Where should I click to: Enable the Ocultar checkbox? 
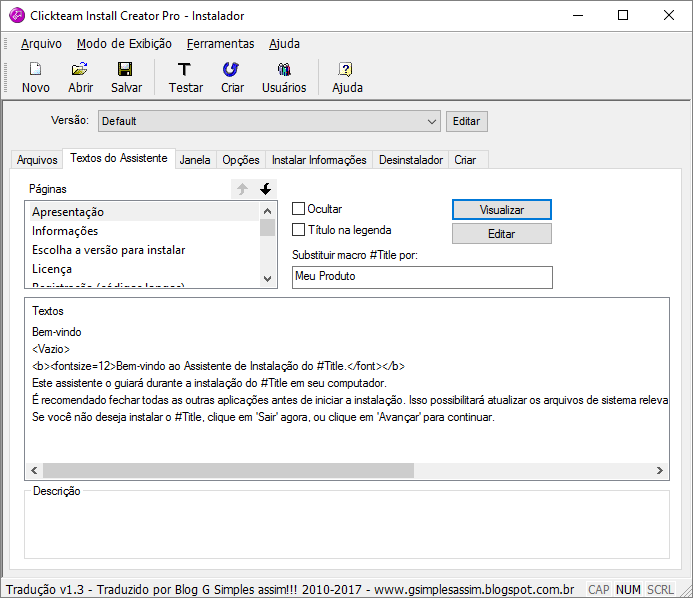298,209
